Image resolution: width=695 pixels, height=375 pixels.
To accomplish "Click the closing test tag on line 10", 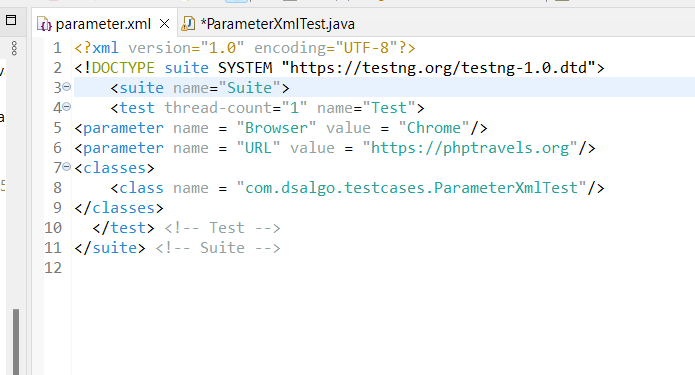I will 123,228.
